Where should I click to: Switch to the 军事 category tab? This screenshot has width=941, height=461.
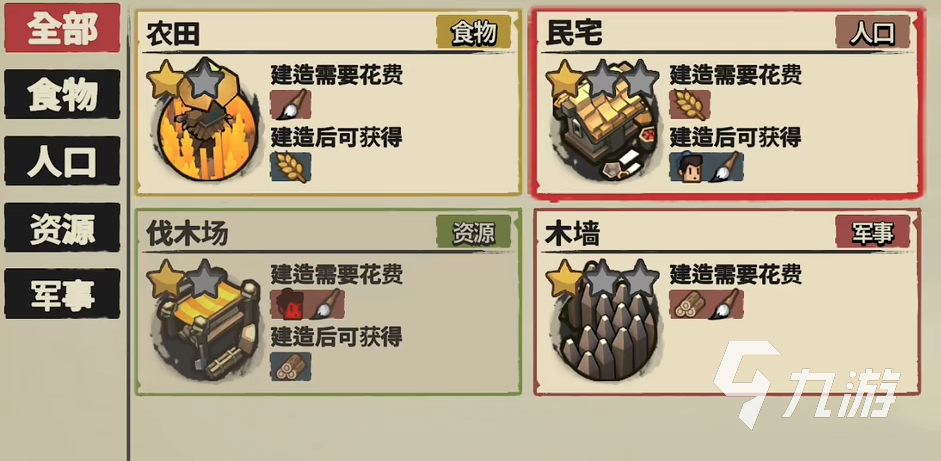point(62,294)
